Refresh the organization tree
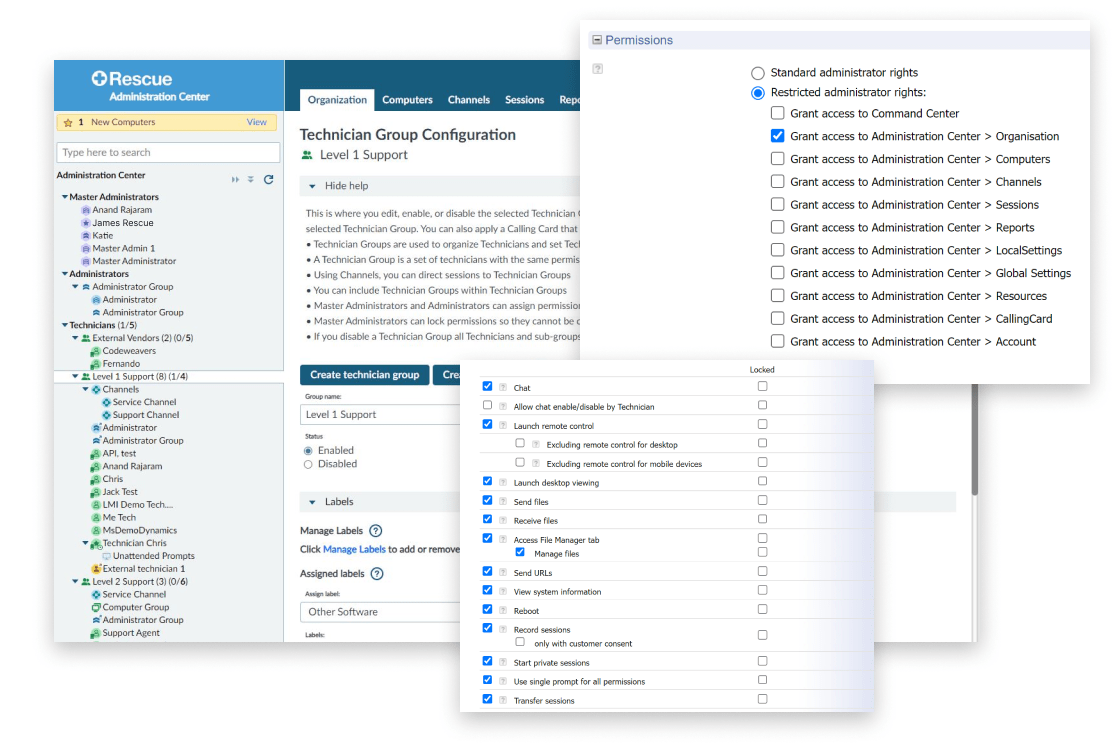 coord(269,180)
